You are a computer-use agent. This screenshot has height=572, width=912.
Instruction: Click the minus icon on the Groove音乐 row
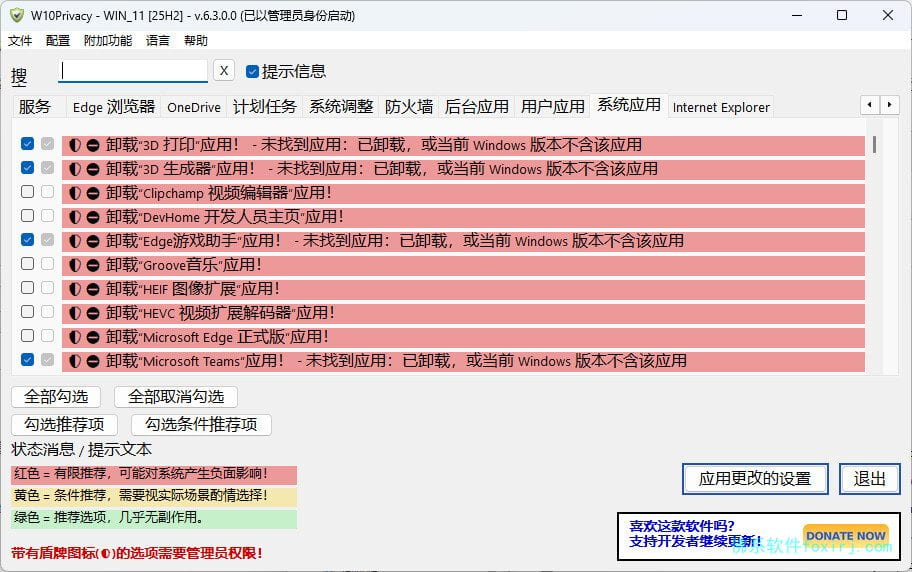click(92, 265)
